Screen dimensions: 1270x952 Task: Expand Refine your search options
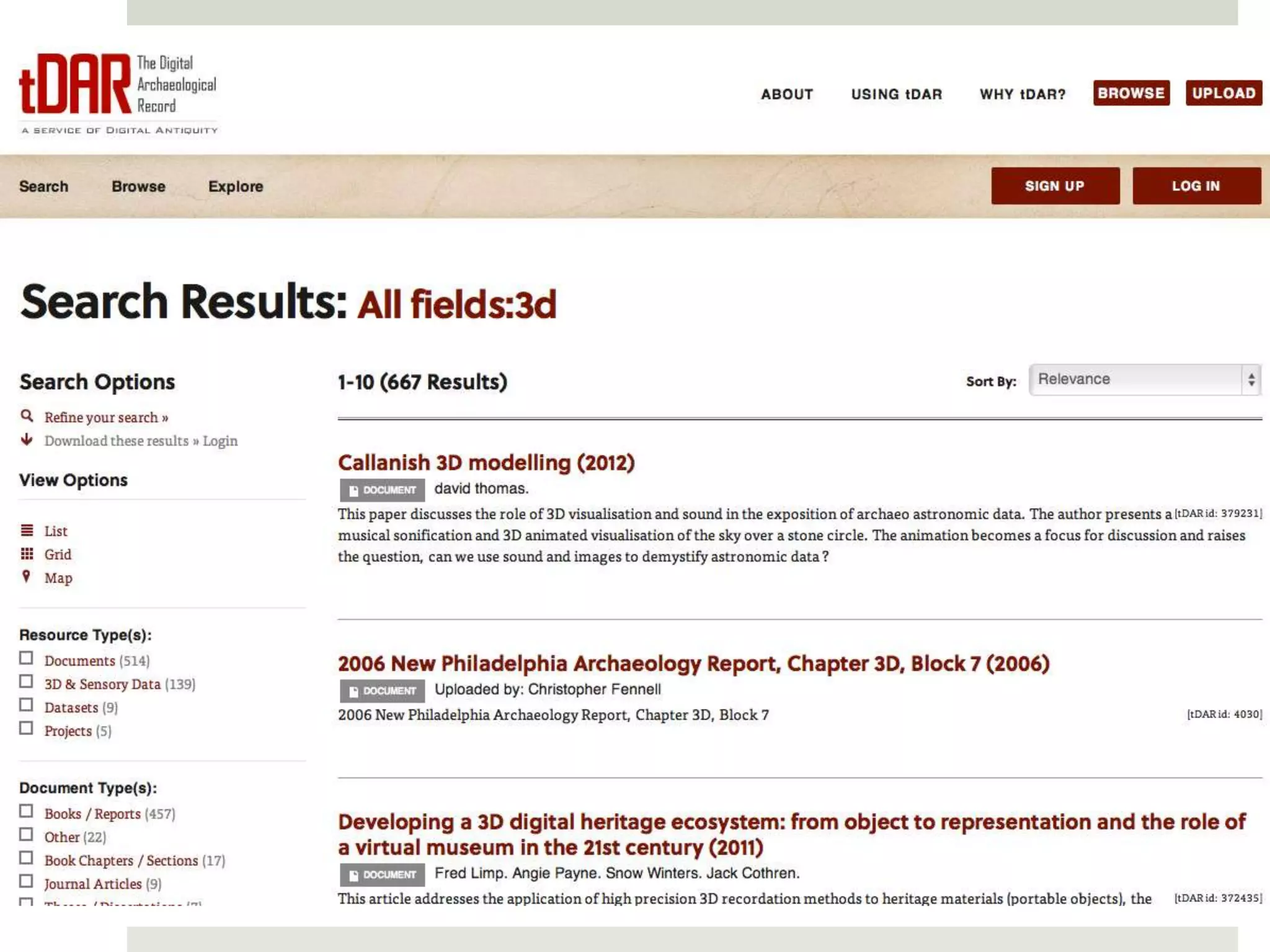(x=106, y=418)
